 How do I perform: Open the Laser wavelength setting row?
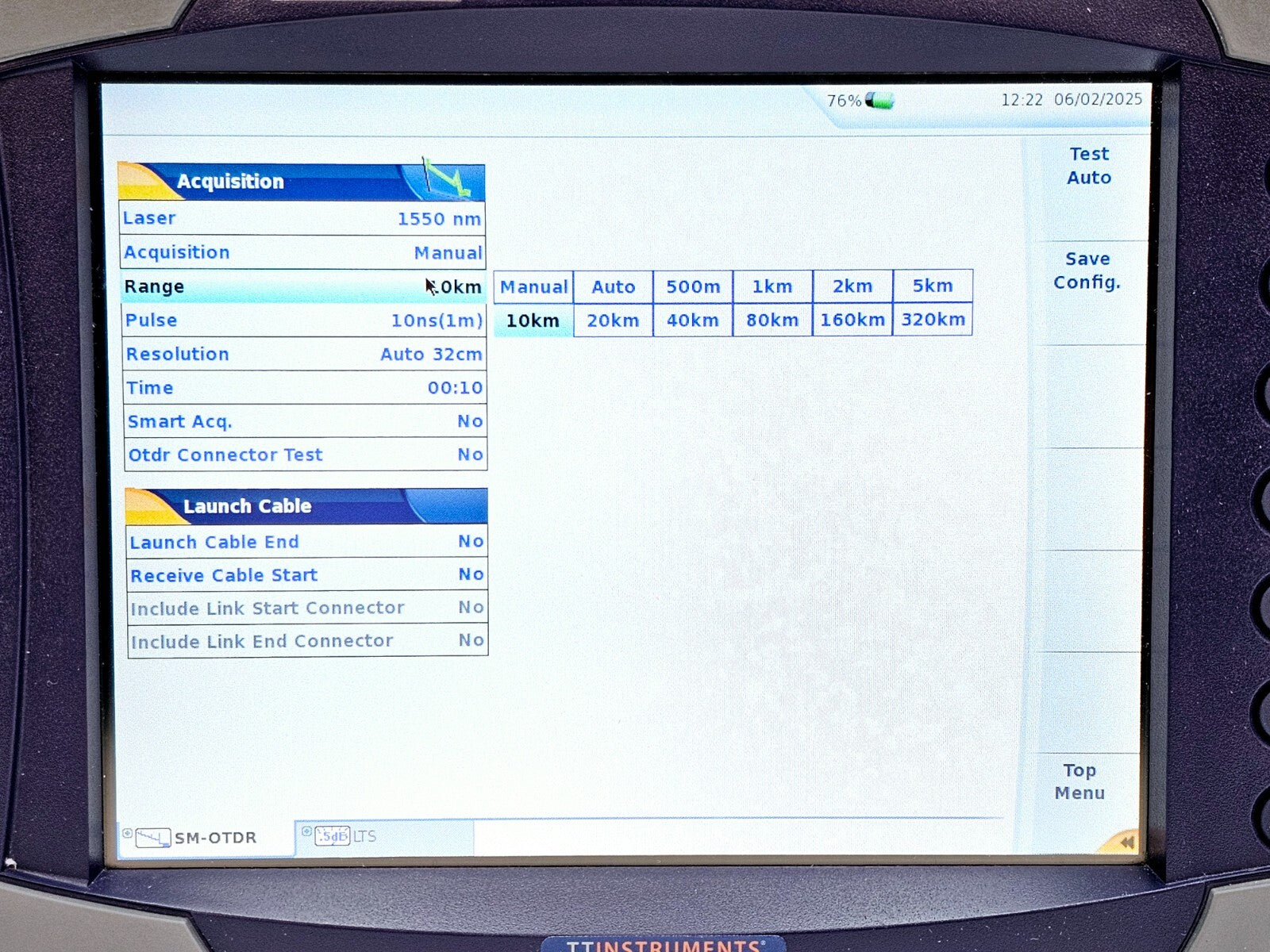pyautogui.click(x=302, y=218)
